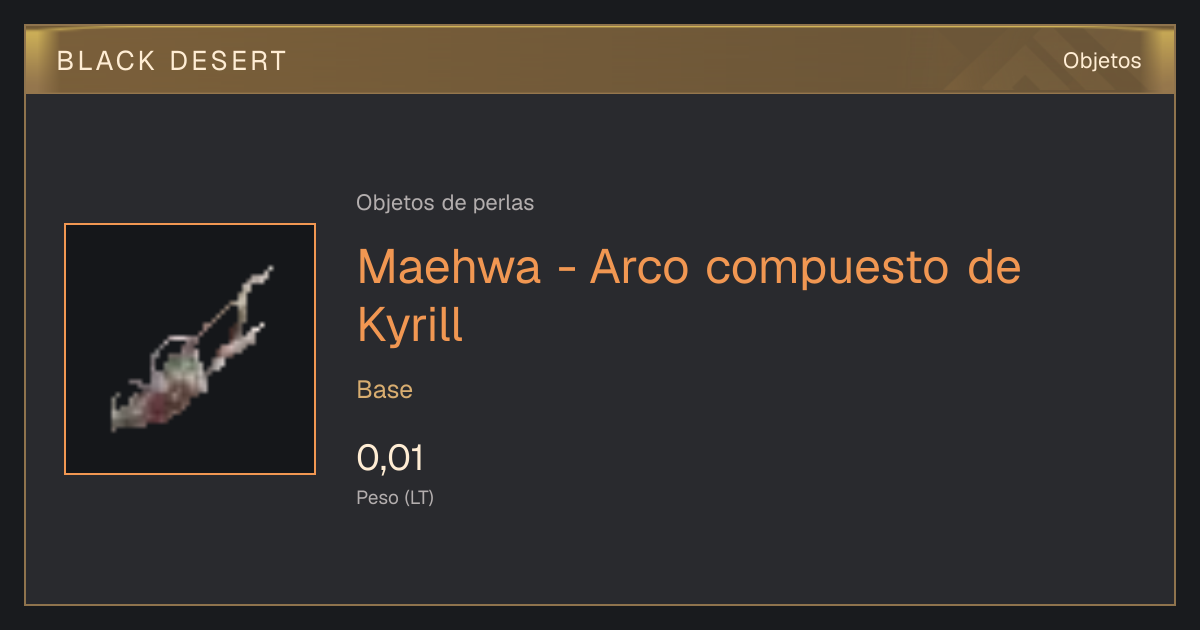Select the "Base" grade label

(385, 390)
